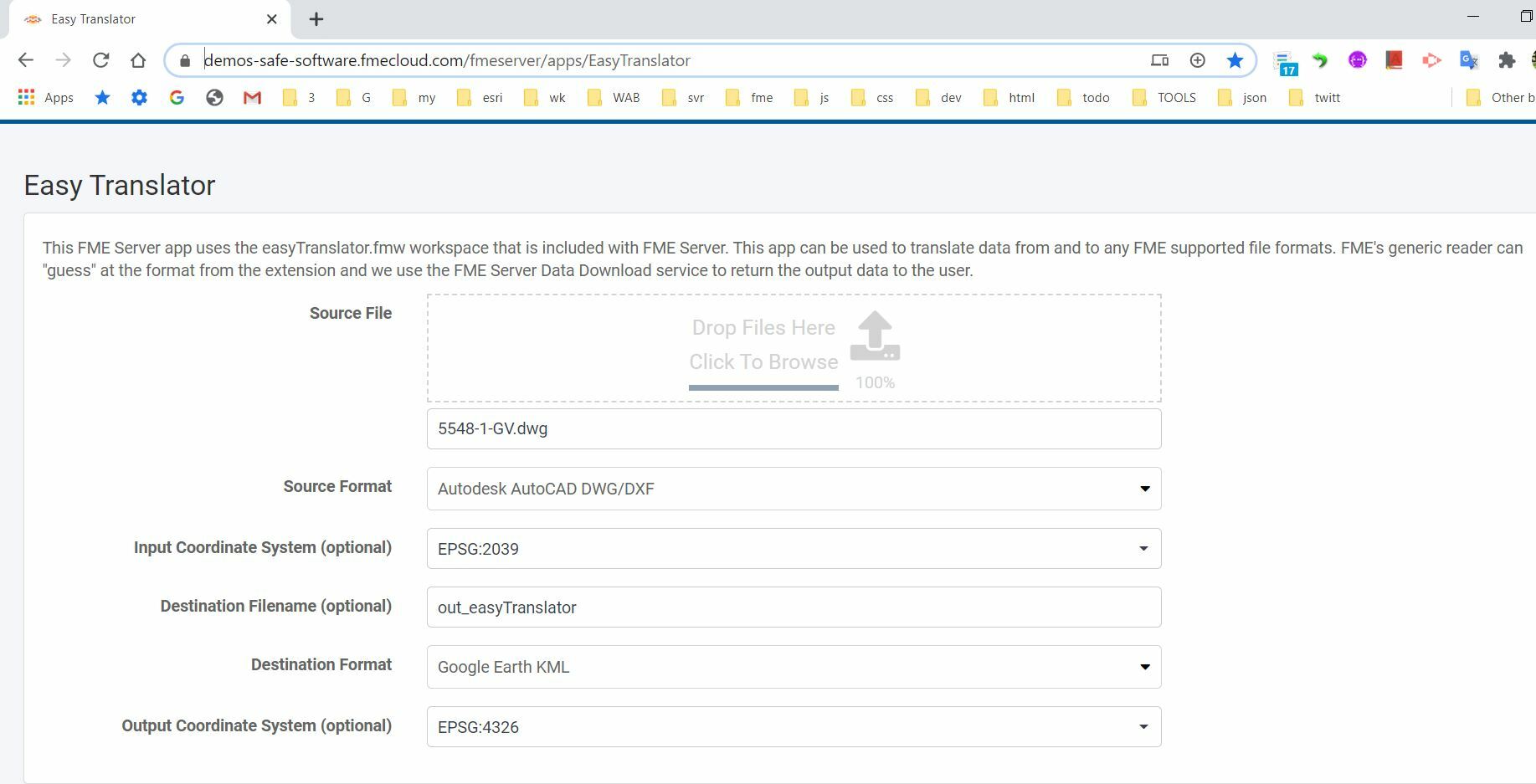This screenshot has width=1536, height=784.
Task: Open the WAB bookmarks folder
Action: pos(613,98)
